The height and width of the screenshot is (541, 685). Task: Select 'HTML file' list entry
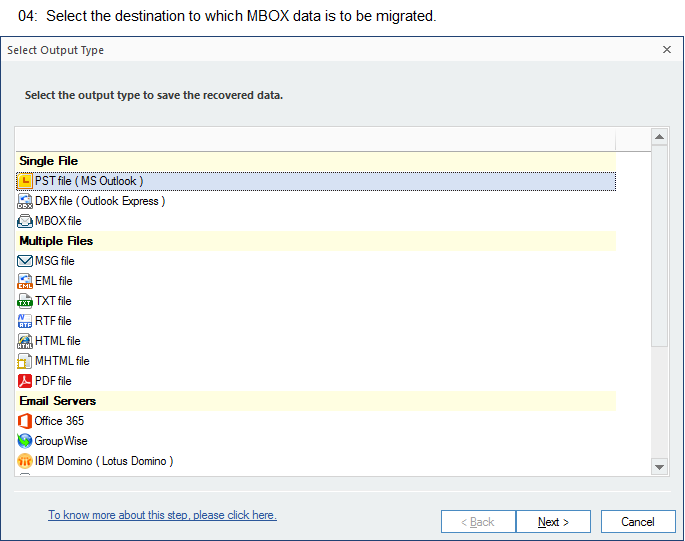coord(316,341)
